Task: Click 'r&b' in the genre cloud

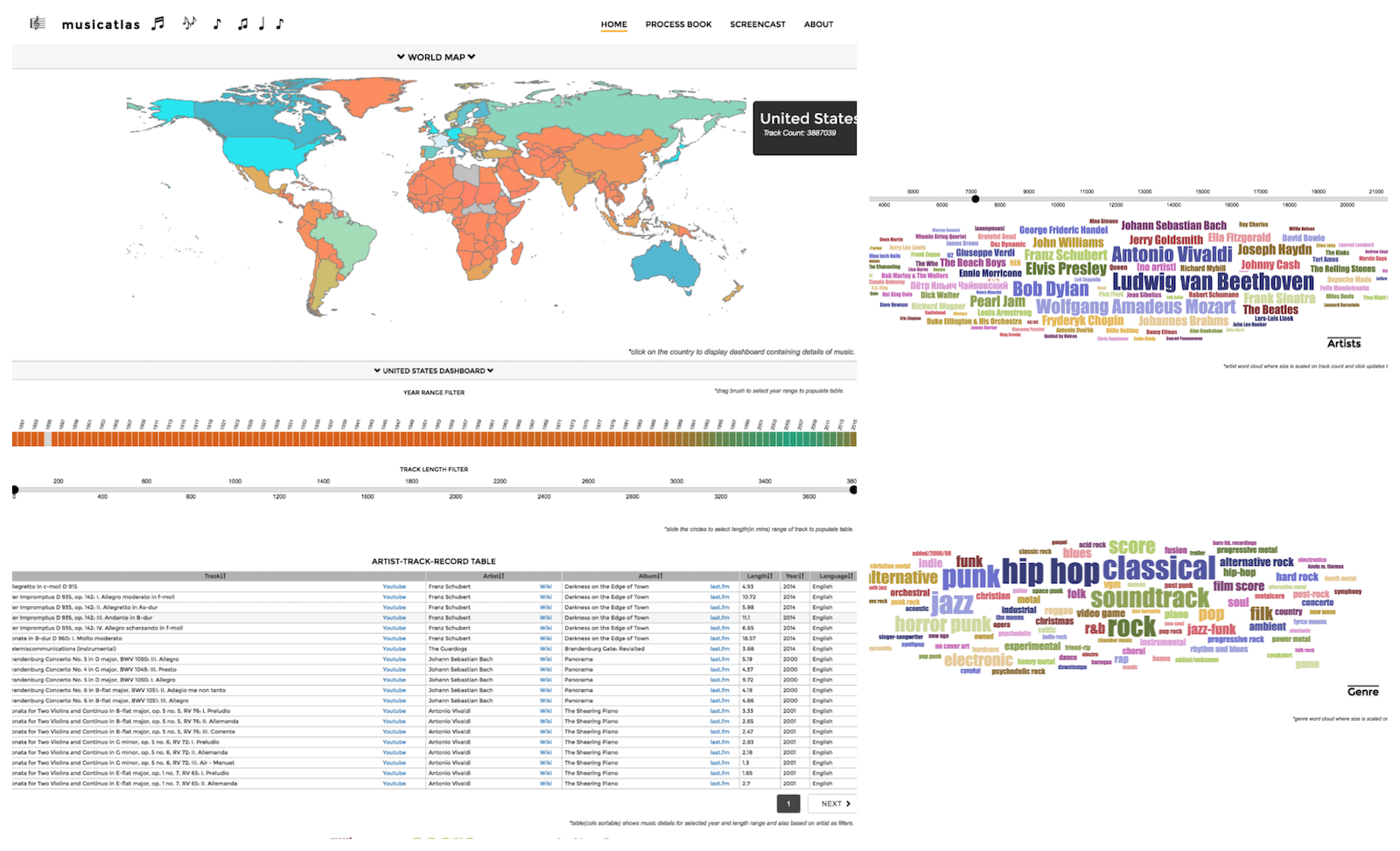Action: click(x=1095, y=628)
